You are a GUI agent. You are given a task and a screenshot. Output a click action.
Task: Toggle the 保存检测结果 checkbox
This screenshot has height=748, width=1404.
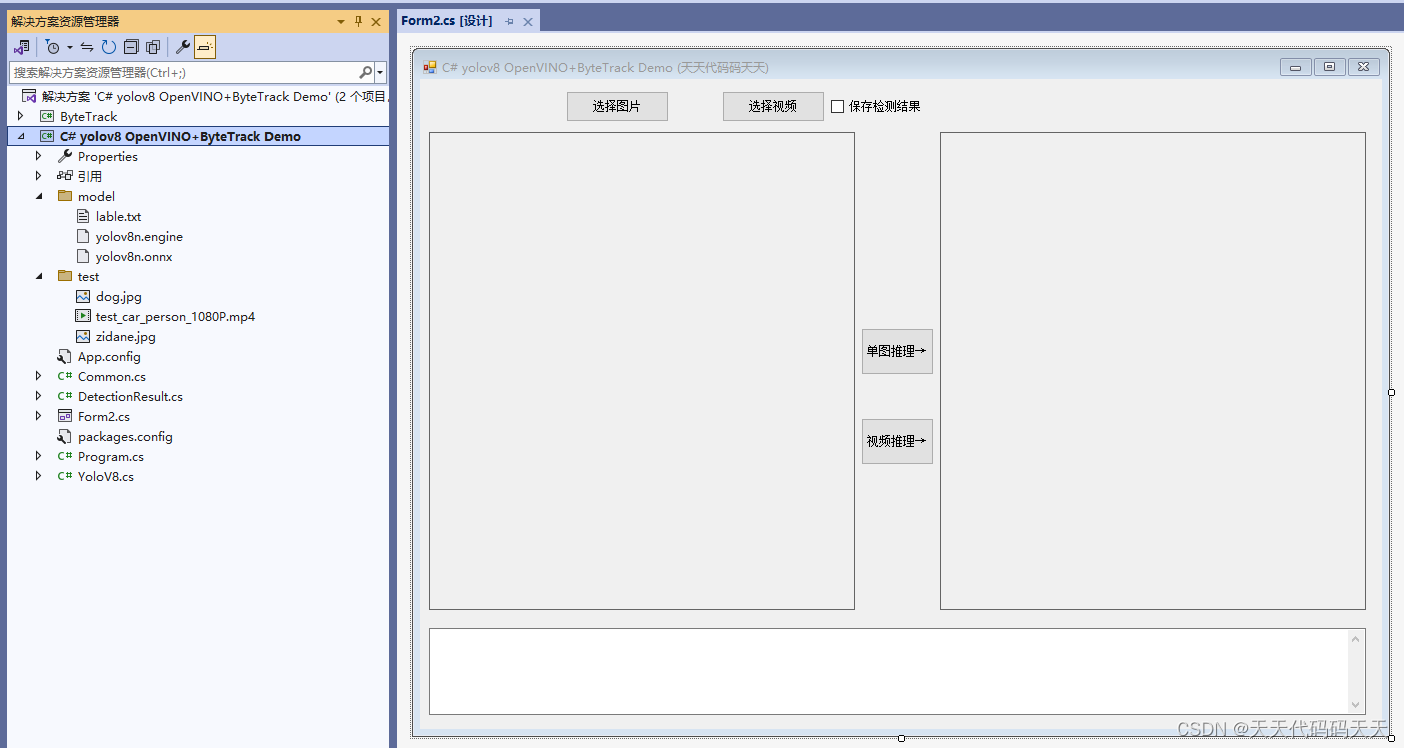point(838,106)
